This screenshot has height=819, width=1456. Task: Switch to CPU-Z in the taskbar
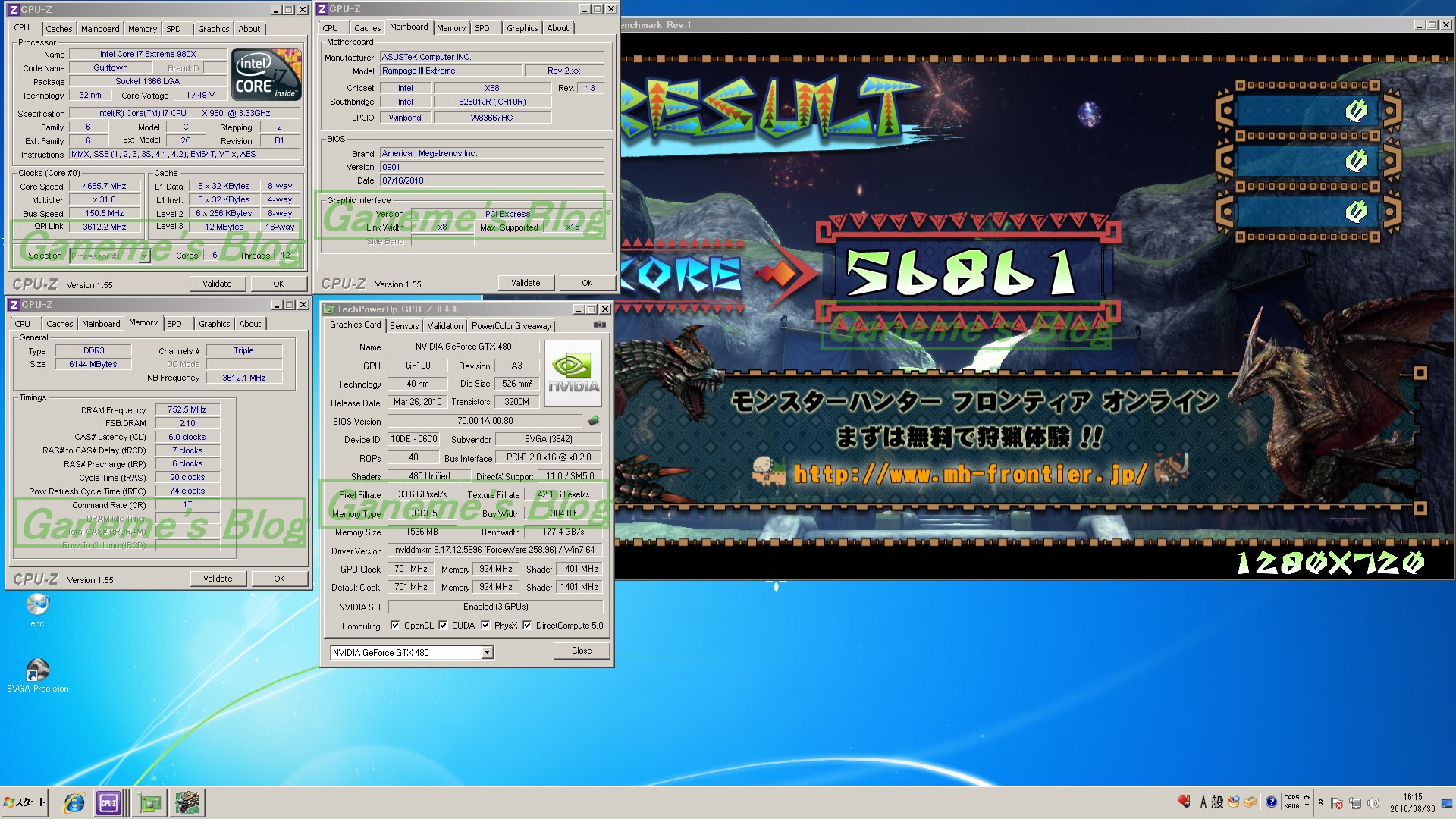click(x=108, y=802)
